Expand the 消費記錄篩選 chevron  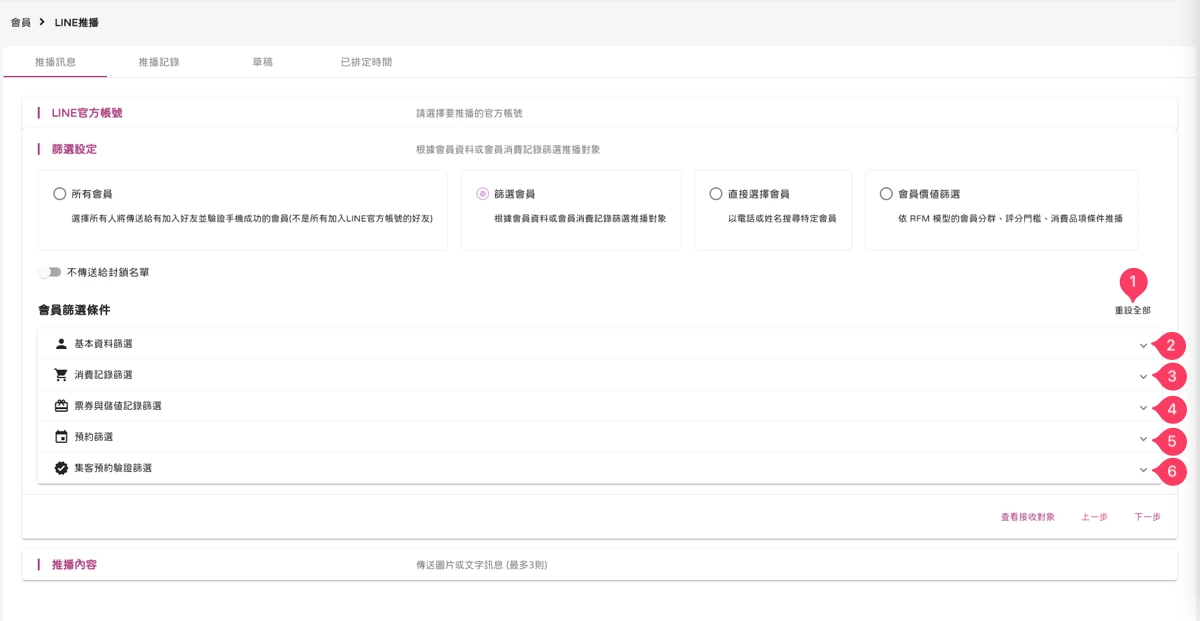click(x=1143, y=377)
